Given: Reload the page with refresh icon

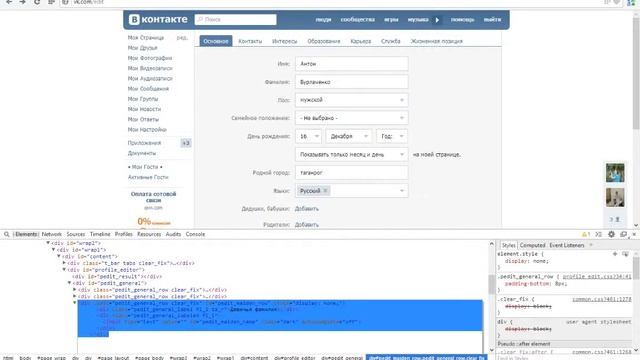Looking at the screenshot, I should [37, 2].
